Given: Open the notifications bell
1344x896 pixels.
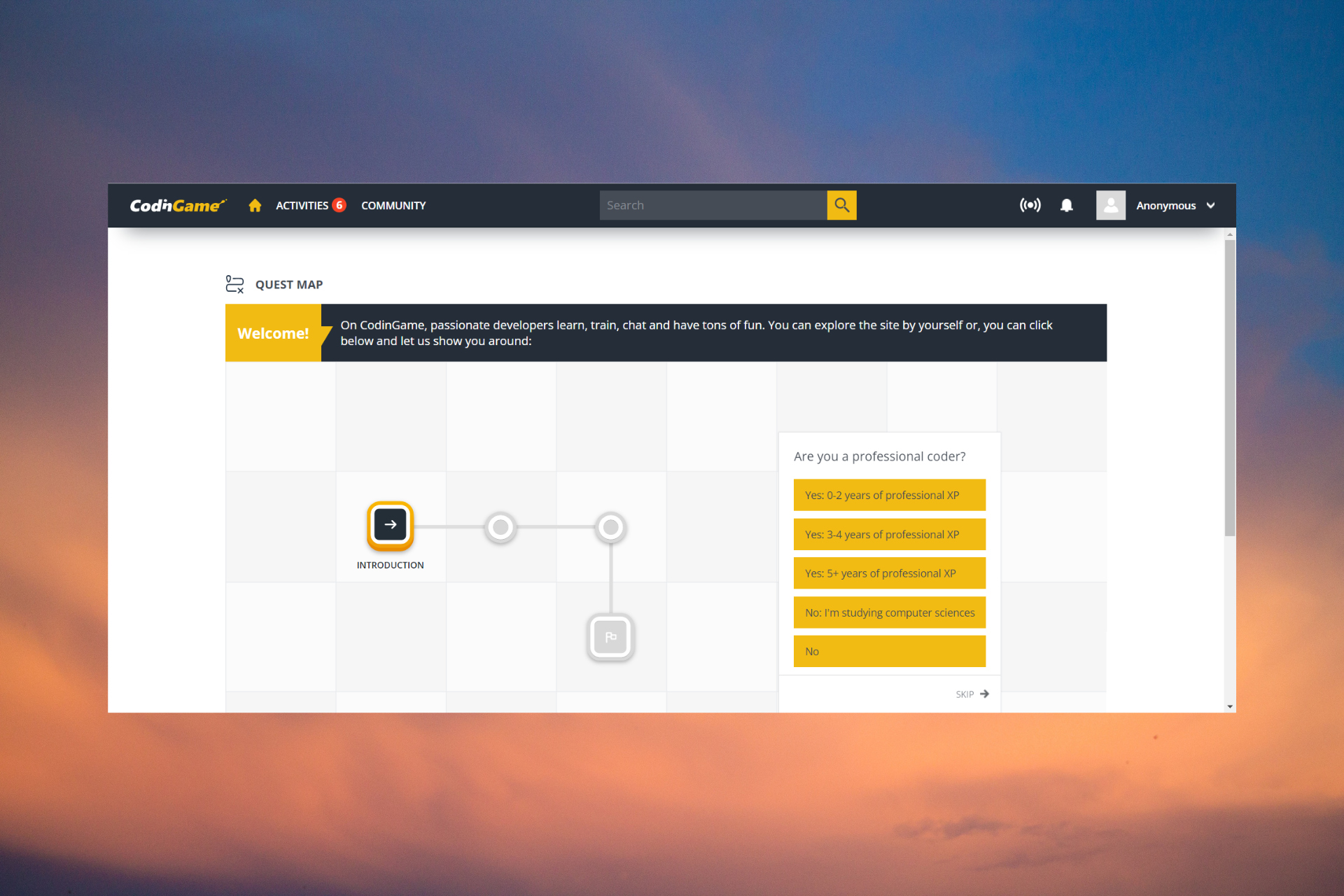Looking at the screenshot, I should click(1066, 205).
